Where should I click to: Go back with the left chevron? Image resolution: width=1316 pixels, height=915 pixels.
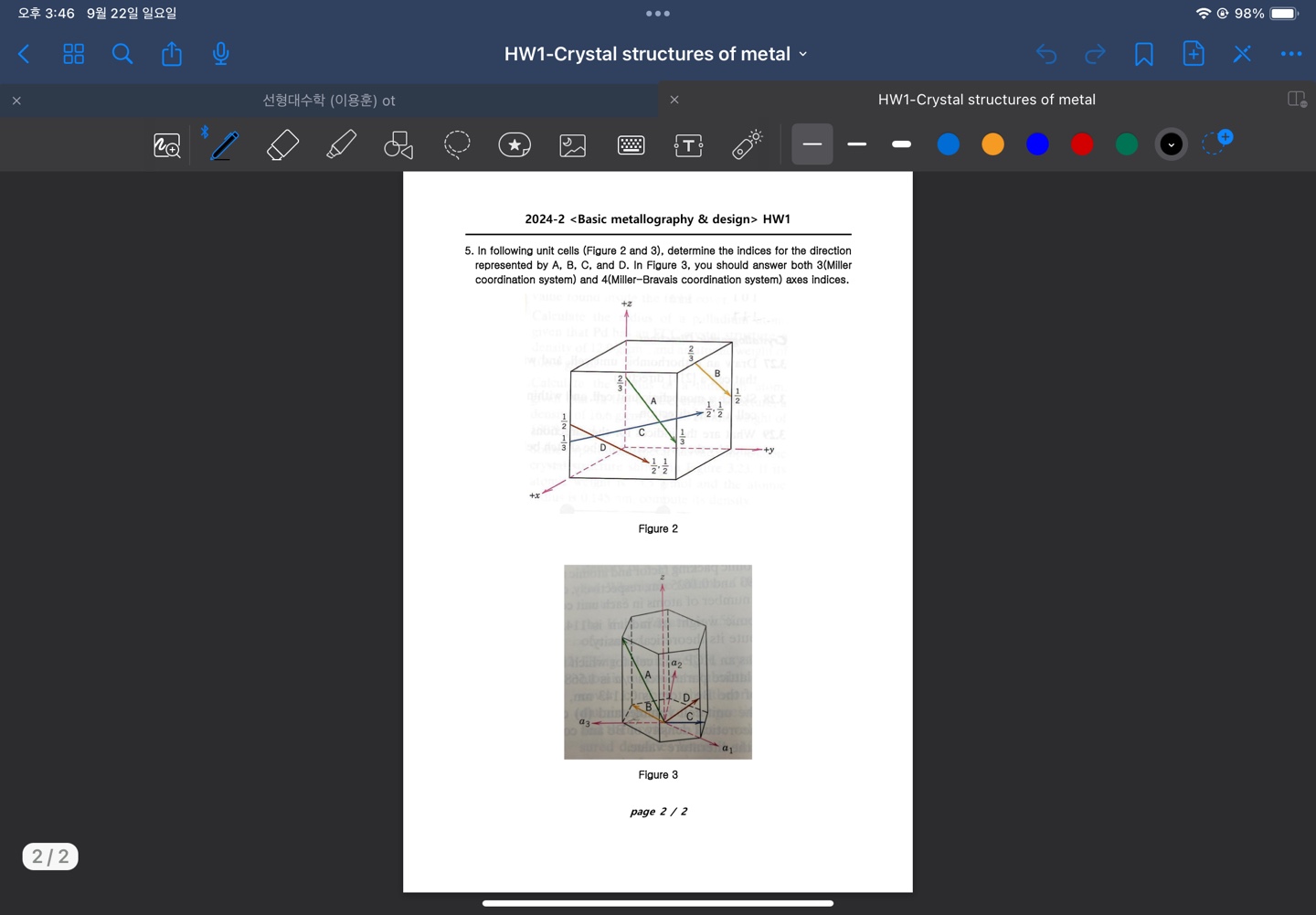(25, 54)
